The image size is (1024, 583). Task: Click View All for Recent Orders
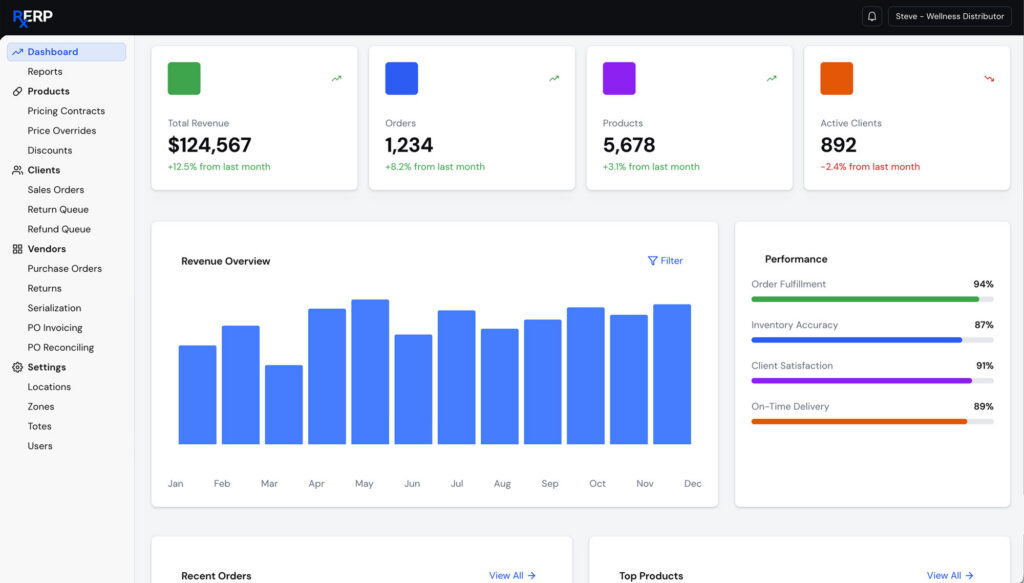point(512,575)
